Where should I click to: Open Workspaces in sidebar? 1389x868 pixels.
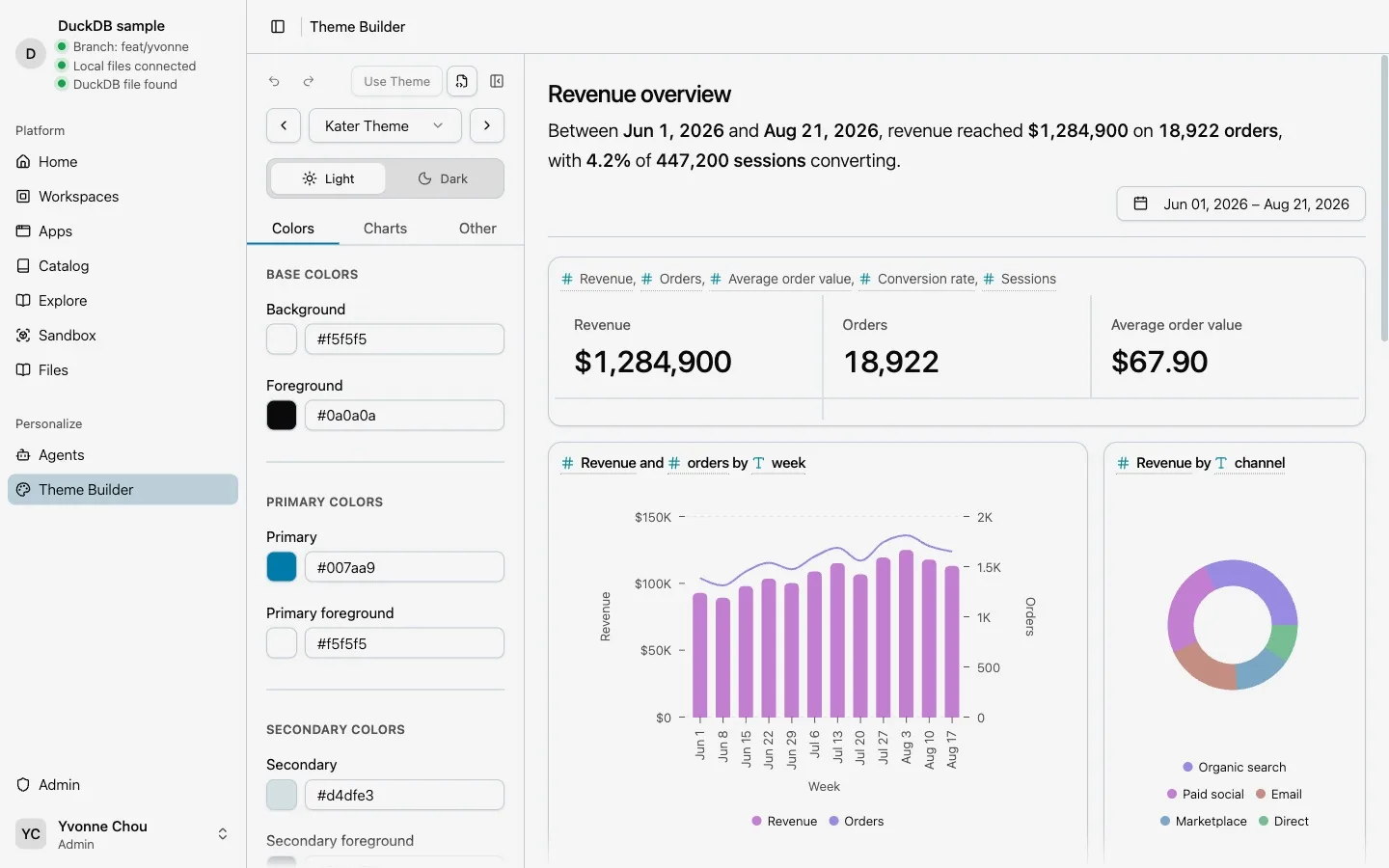tap(123, 197)
